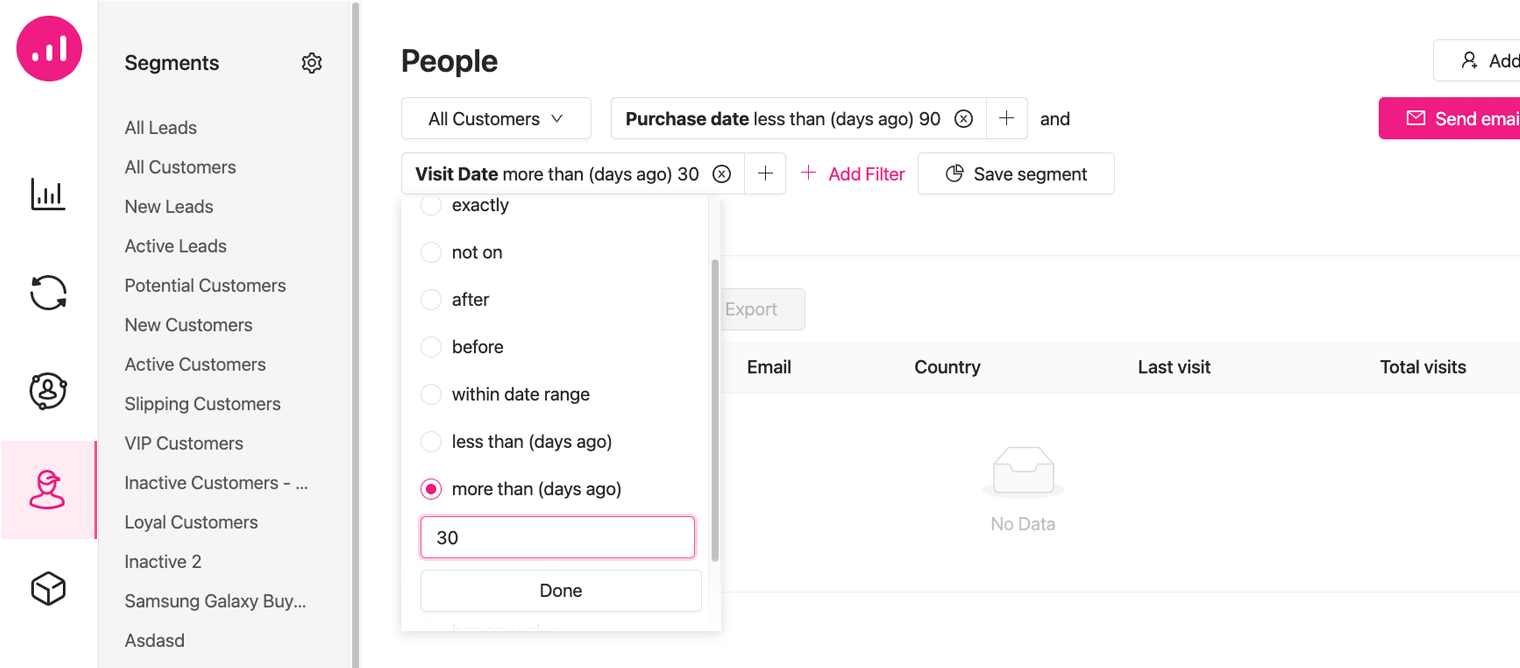Click the Total visits column header
1520x668 pixels.
[1423, 367]
